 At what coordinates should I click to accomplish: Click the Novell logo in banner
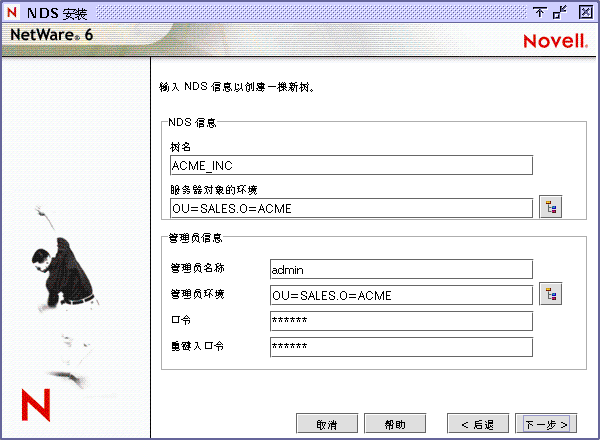(555, 41)
